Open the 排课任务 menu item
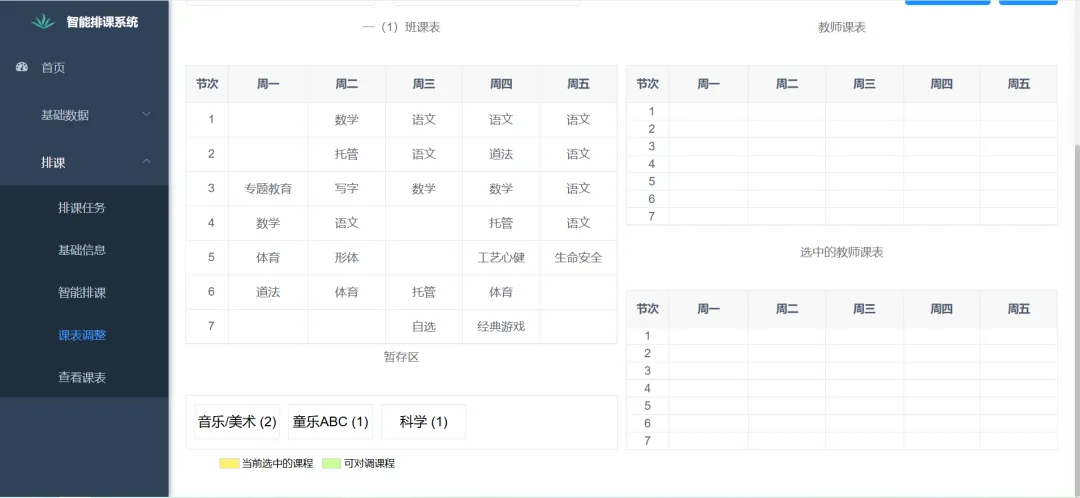This screenshot has height=498, width=1080. click(x=82, y=208)
